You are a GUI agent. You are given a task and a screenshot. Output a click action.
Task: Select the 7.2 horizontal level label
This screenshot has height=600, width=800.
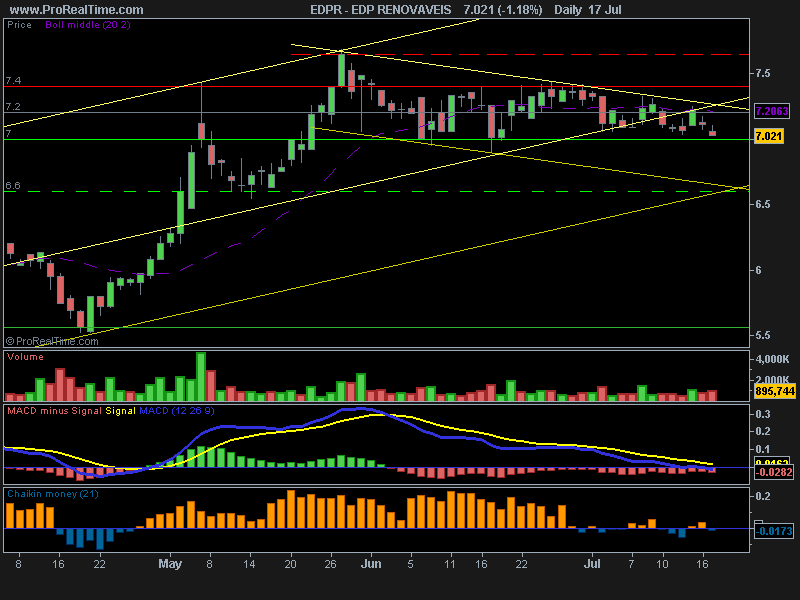coord(13,107)
